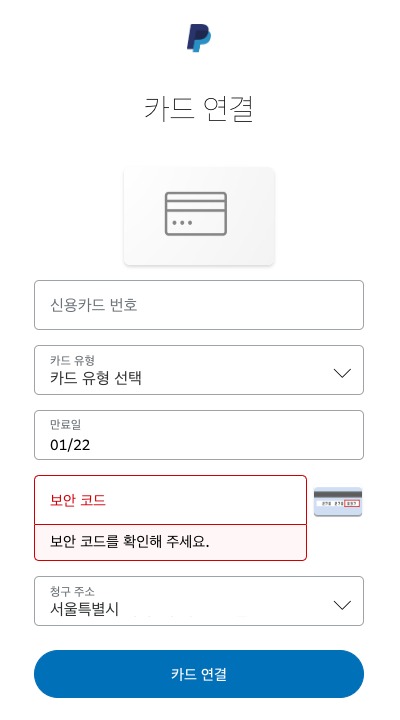The width and height of the screenshot is (400, 720).
Task: Click the 청구 주소 field label
Action: click(72, 591)
